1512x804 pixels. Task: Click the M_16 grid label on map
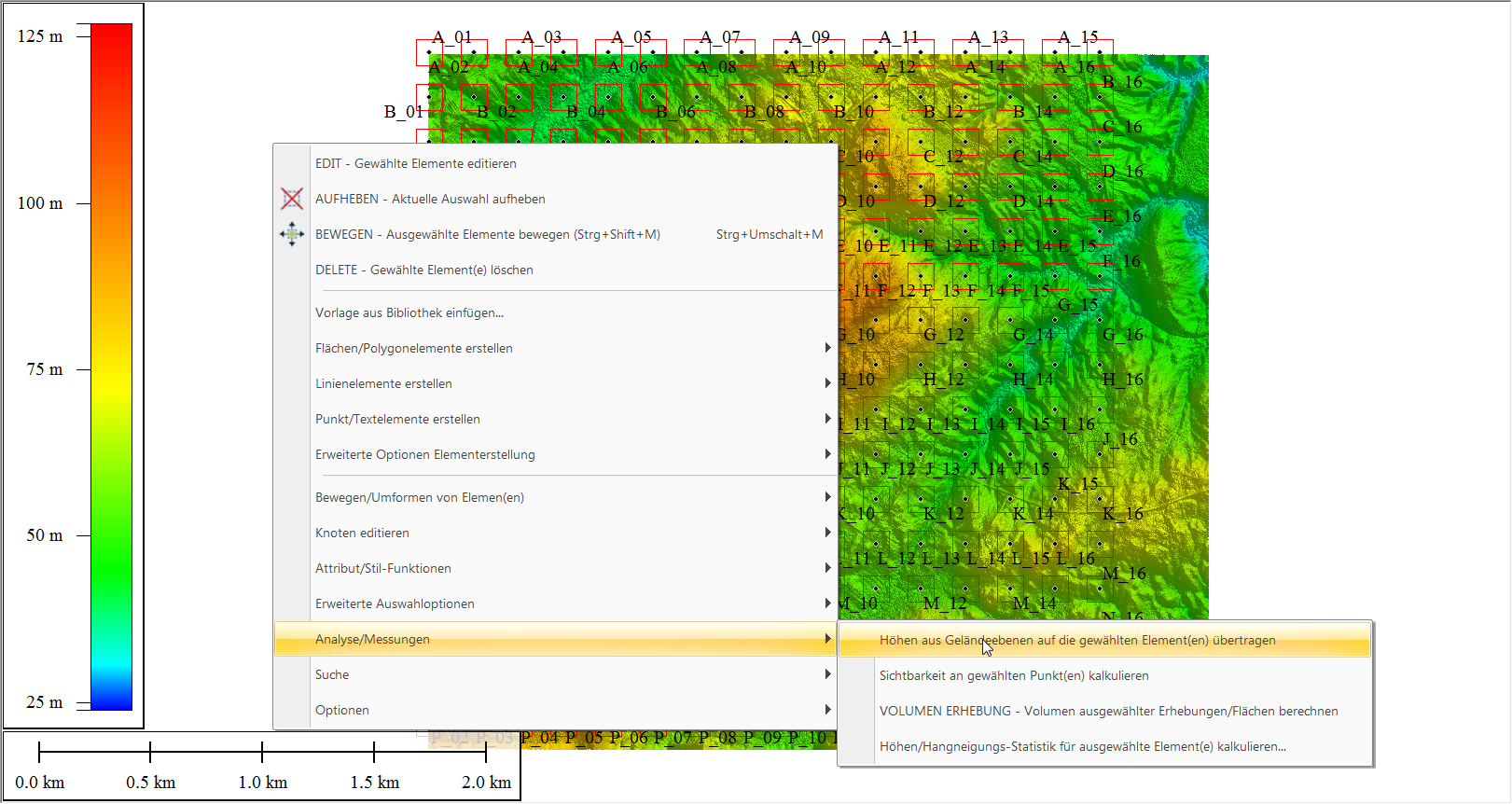click(1124, 574)
